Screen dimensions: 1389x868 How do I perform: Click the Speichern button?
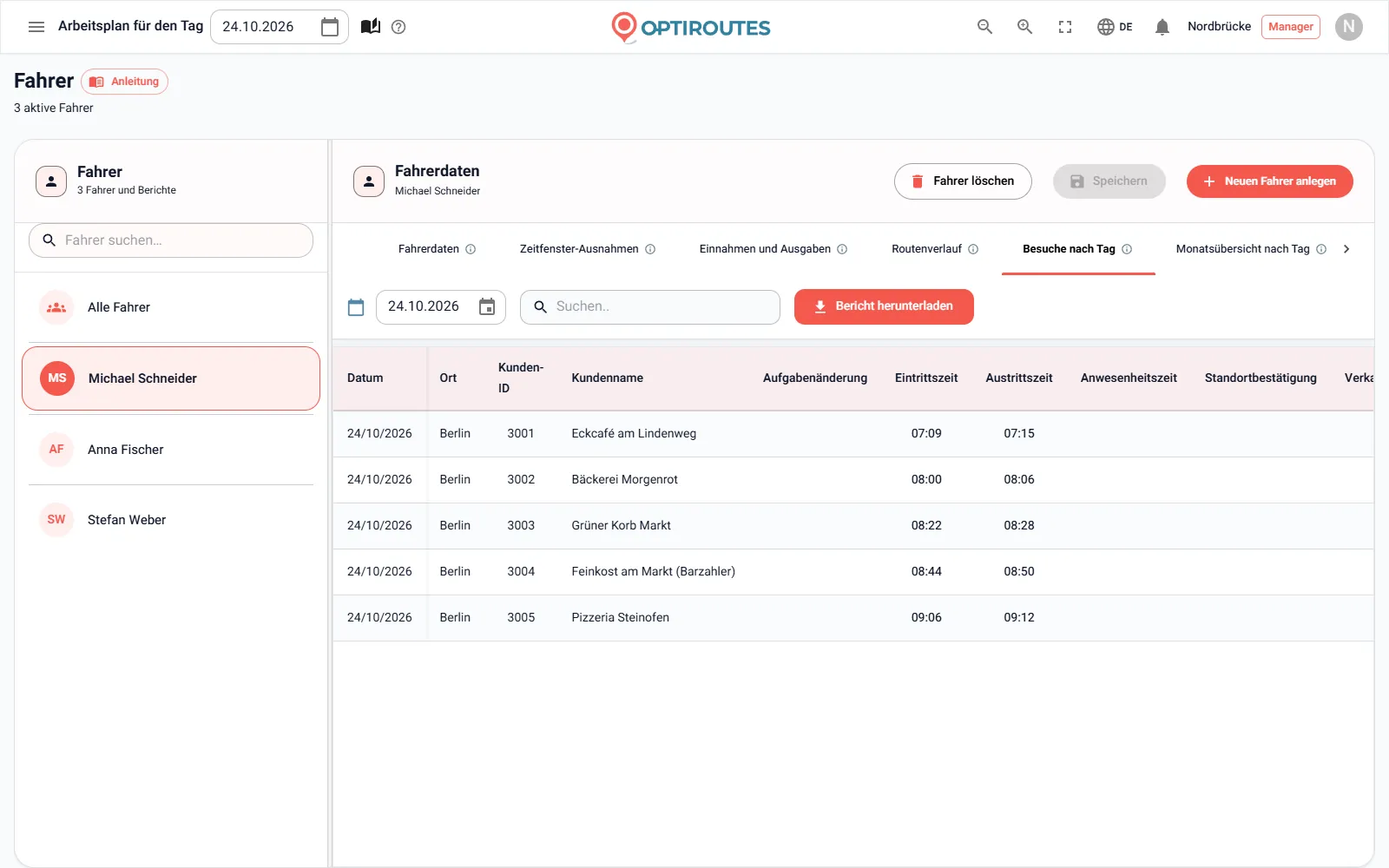(x=1109, y=181)
